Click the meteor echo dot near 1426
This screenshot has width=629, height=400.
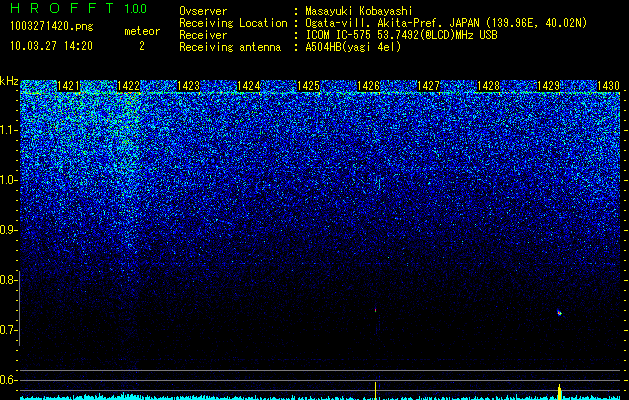tap(375, 310)
